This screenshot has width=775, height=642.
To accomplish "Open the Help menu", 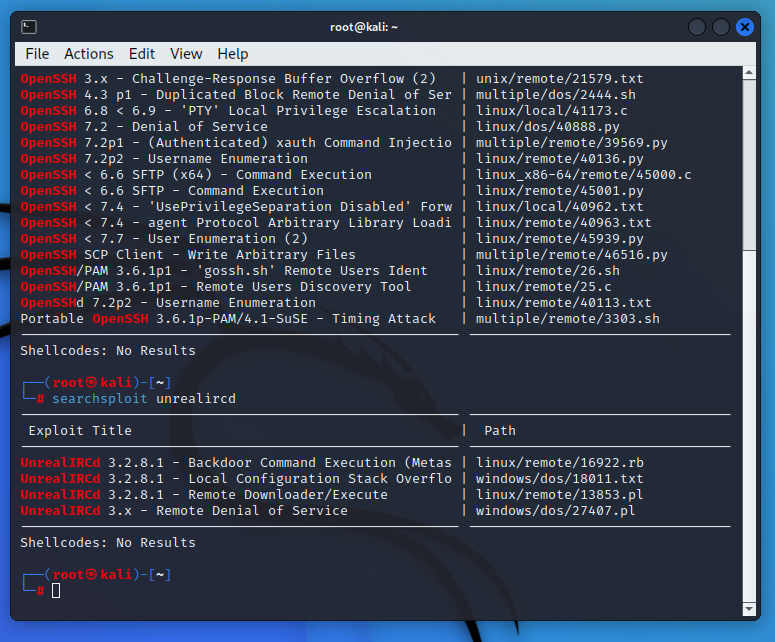I will pyautogui.click(x=233, y=54).
